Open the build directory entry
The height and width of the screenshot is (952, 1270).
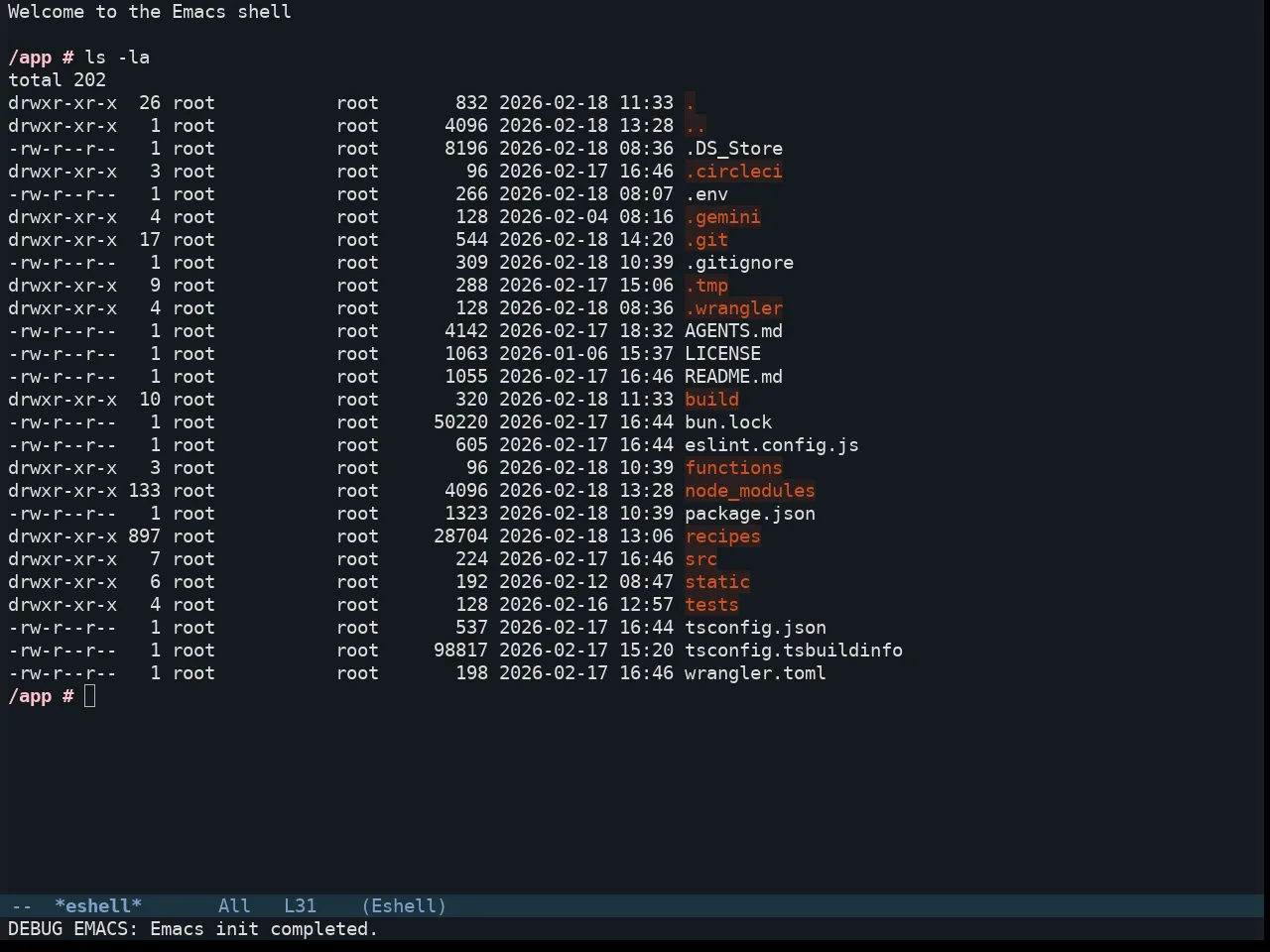711,400
